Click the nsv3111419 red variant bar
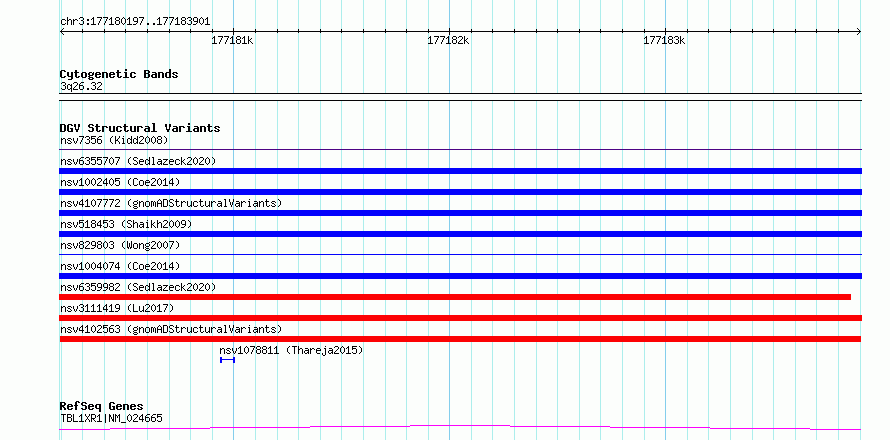Image resolution: width=890 pixels, height=440 pixels. click(x=461, y=318)
